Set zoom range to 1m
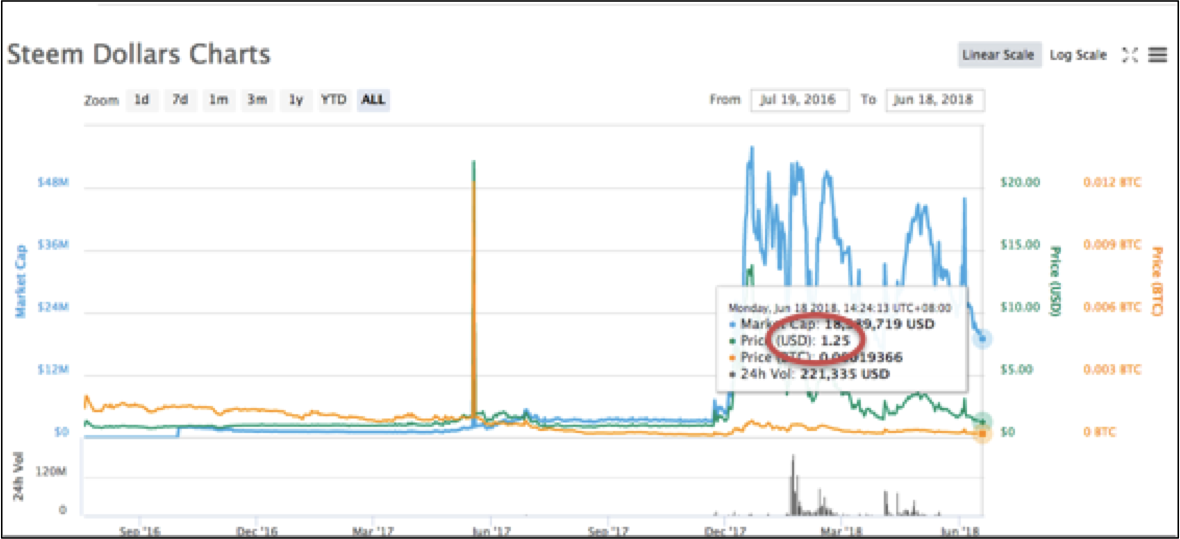 [218, 99]
